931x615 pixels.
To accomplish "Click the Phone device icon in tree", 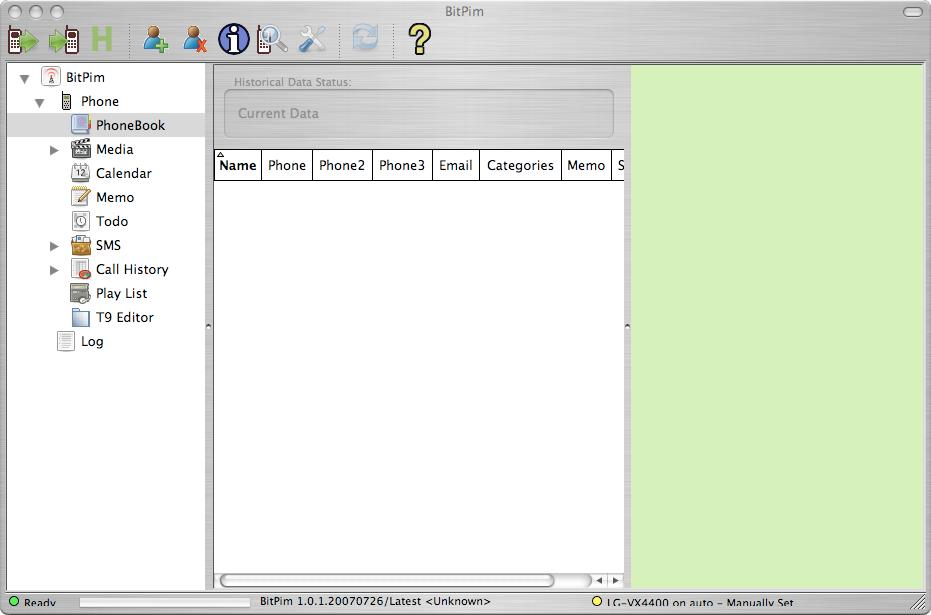I will tap(66, 101).
